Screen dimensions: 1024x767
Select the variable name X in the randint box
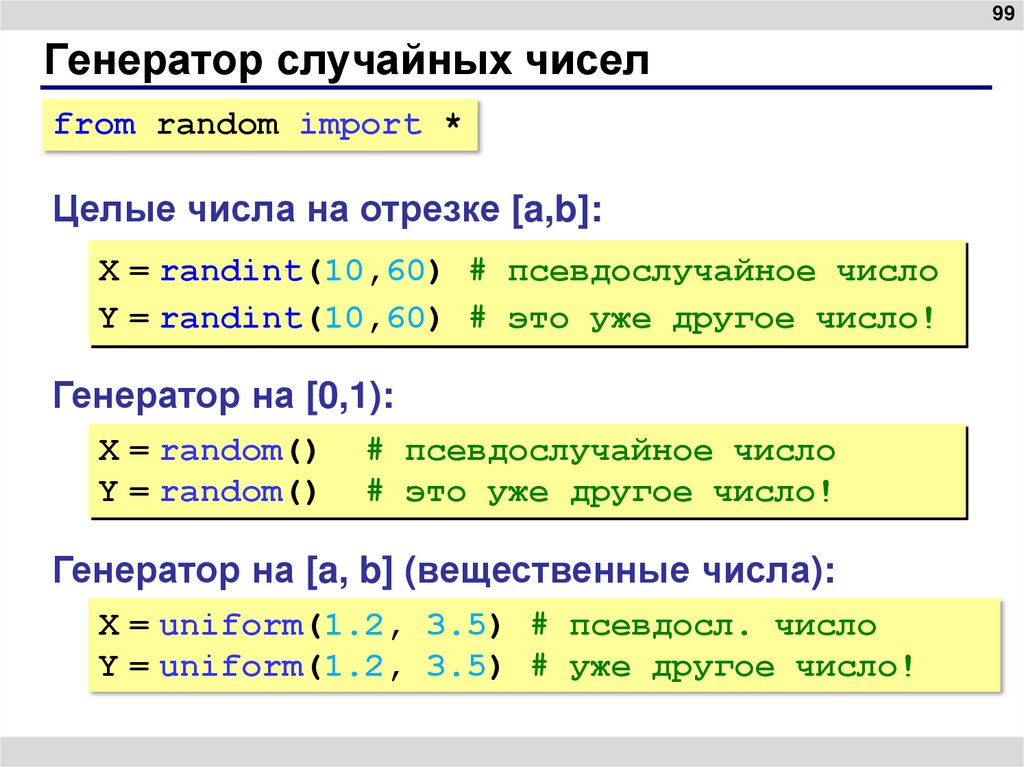(x=106, y=270)
